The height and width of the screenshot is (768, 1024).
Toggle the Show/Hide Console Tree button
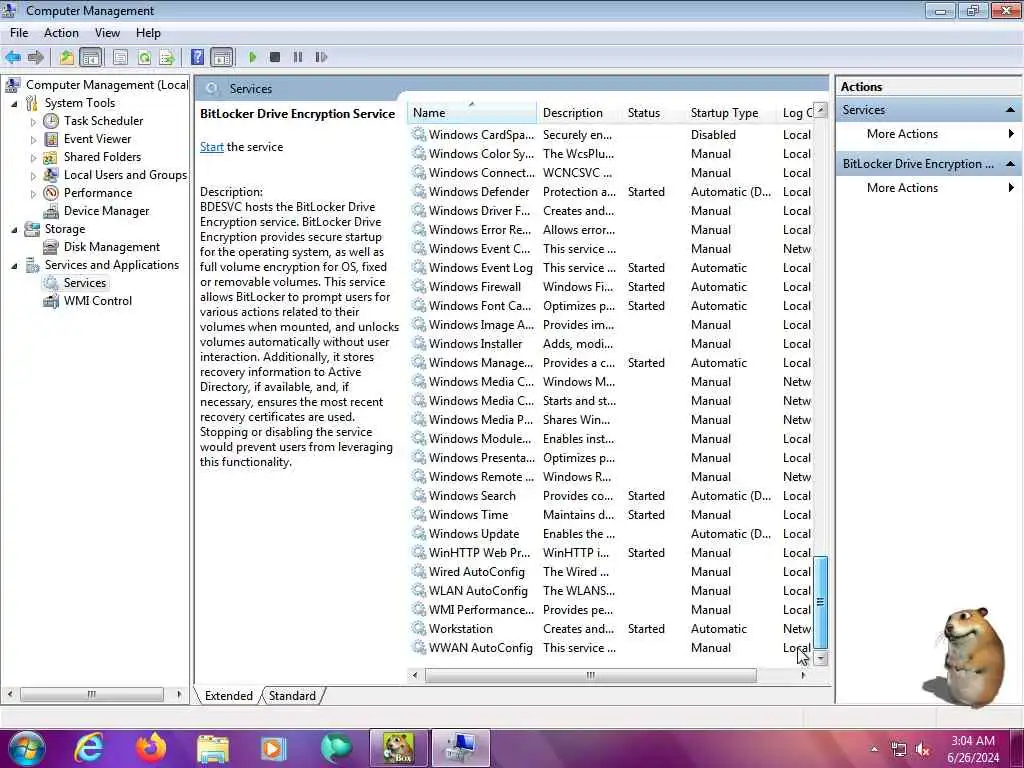91,57
